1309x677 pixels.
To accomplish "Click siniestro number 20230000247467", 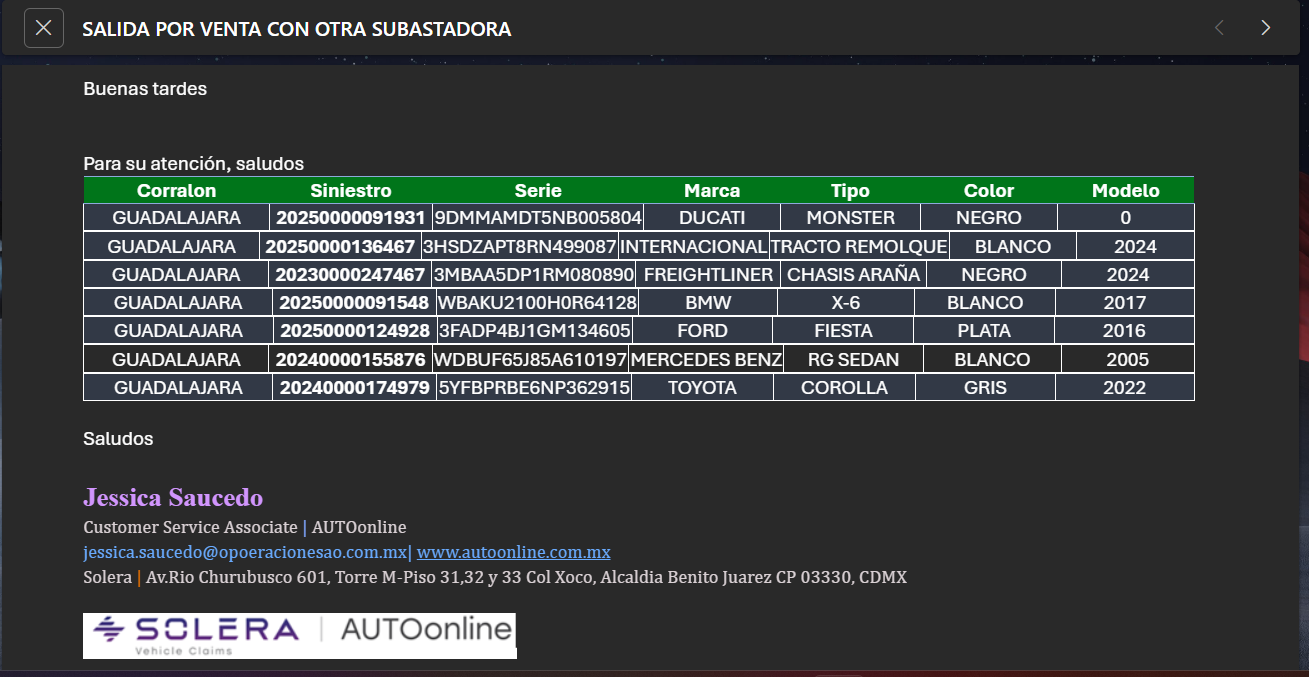I will (351, 274).
